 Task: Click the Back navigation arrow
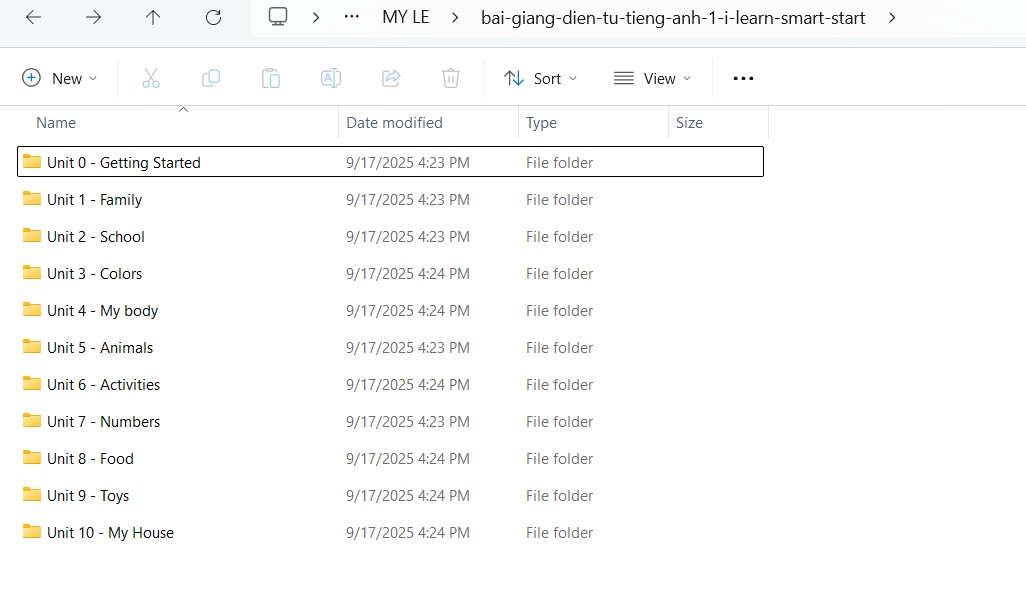coord(33,17)
